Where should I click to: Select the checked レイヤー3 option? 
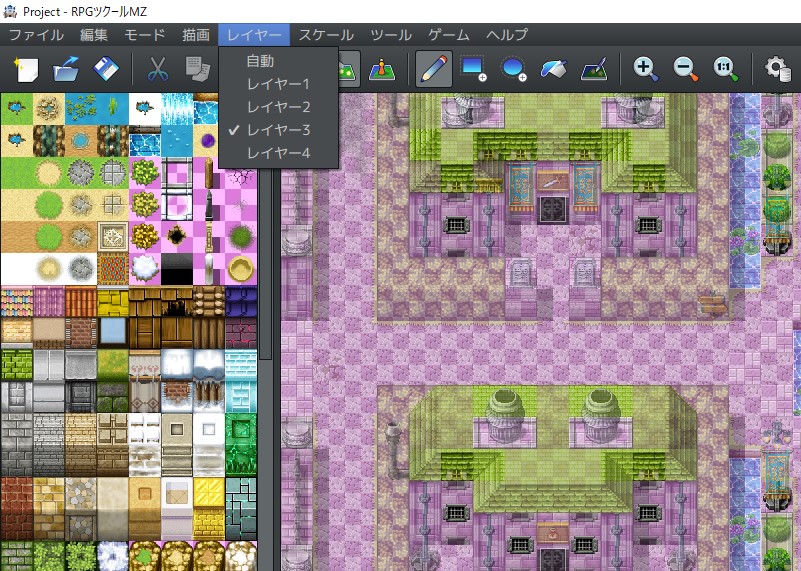point(278,130)
